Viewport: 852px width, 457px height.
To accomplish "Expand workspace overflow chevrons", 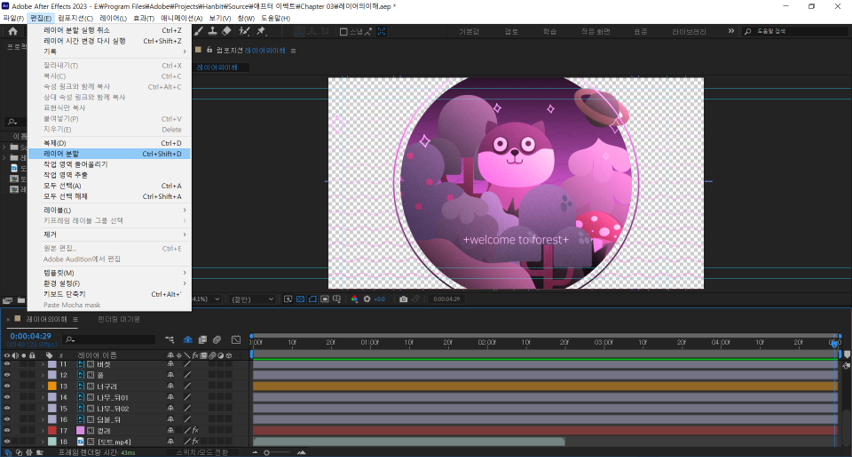I will click(731, 31).
